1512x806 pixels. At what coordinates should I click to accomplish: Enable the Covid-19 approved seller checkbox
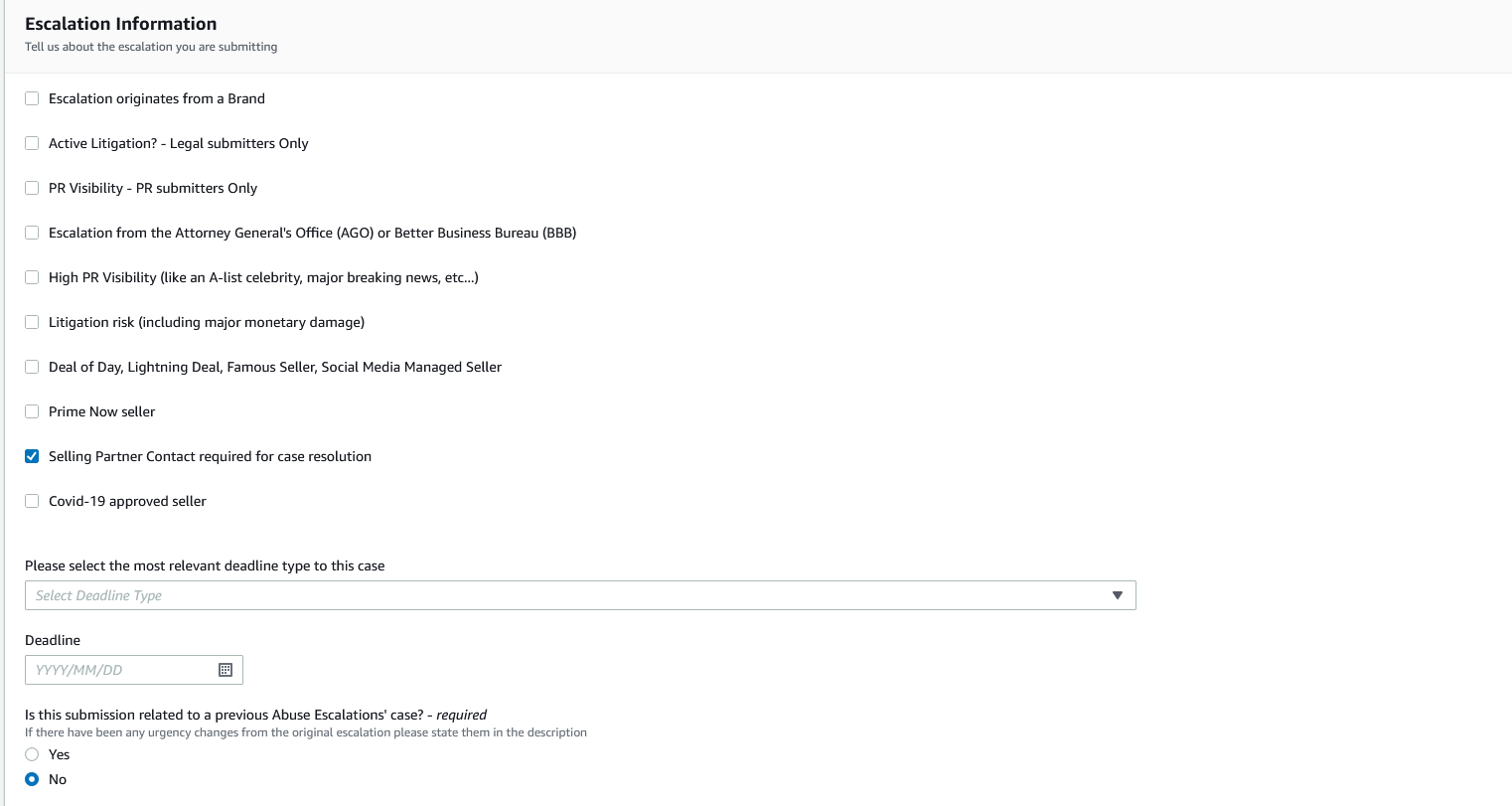32,501
